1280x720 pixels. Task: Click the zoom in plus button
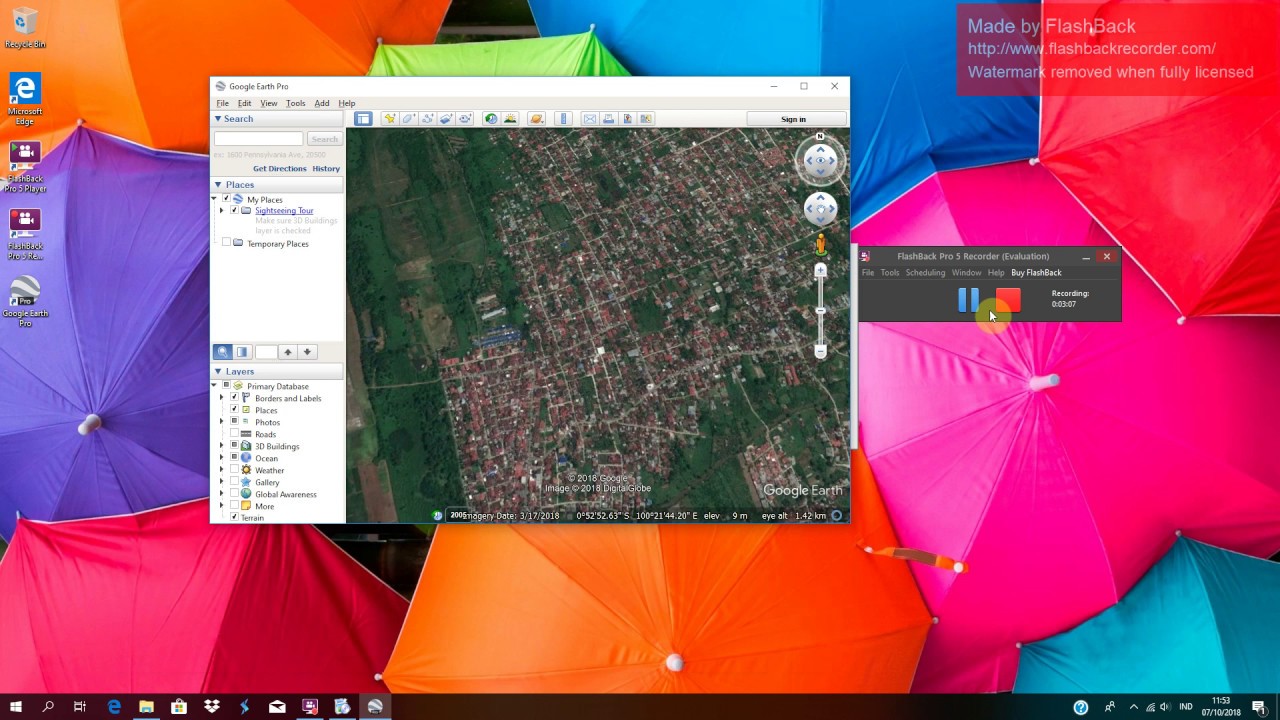pyautogui.click(x=820, y=270)
